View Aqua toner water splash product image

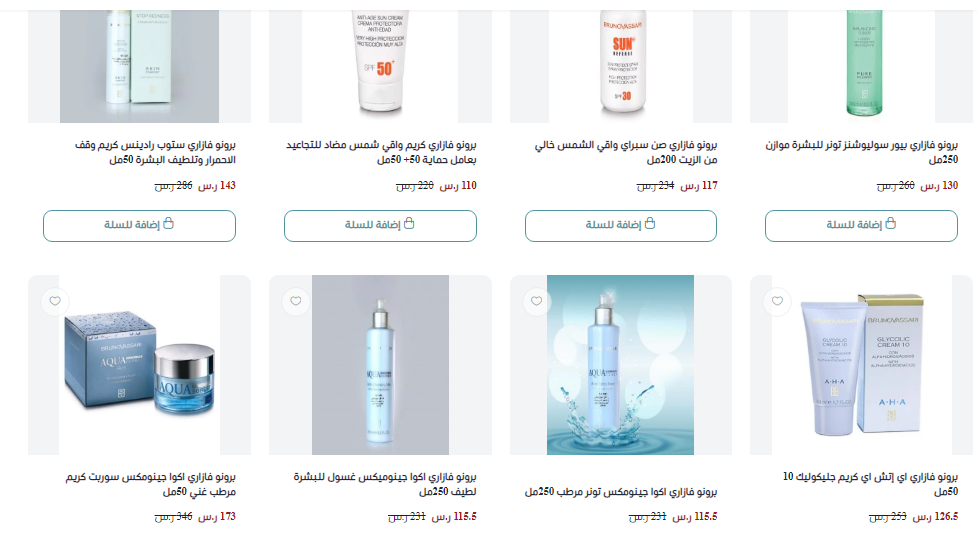click(621, 365)
